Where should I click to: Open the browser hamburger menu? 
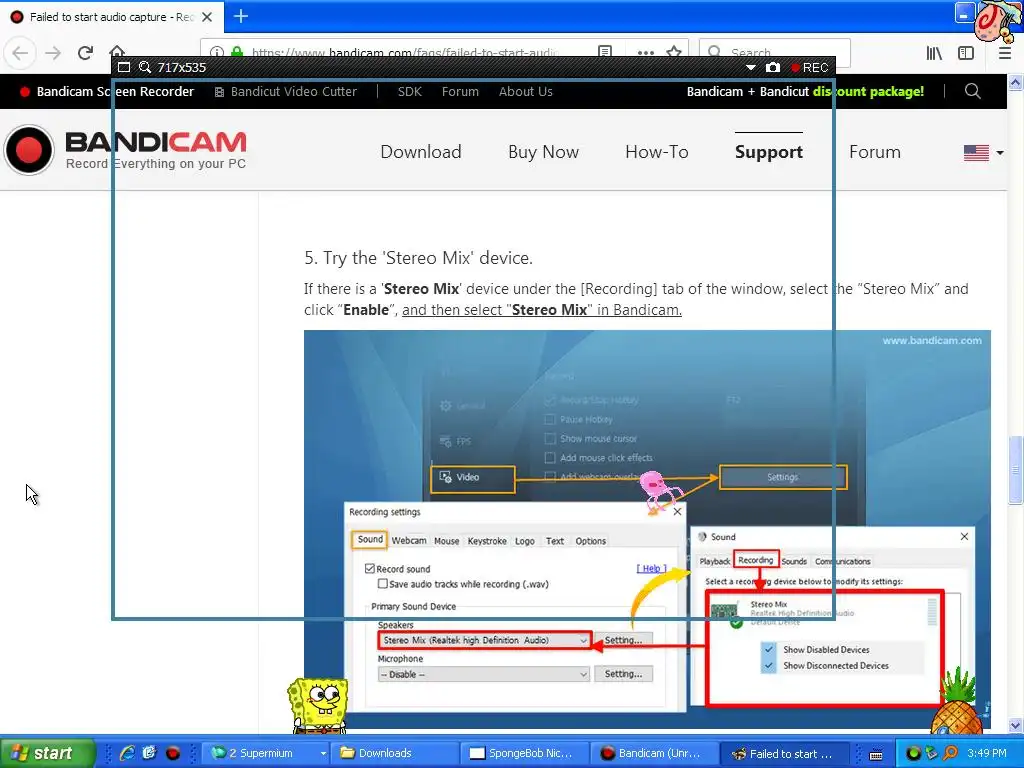(1005, 53)
